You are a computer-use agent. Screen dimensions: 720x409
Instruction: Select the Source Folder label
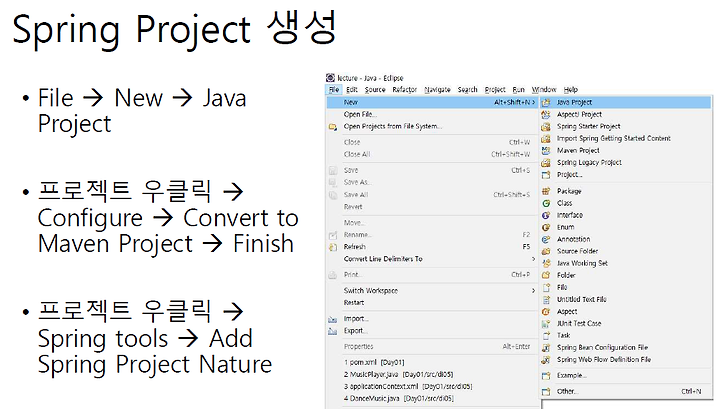coord(577,251)
